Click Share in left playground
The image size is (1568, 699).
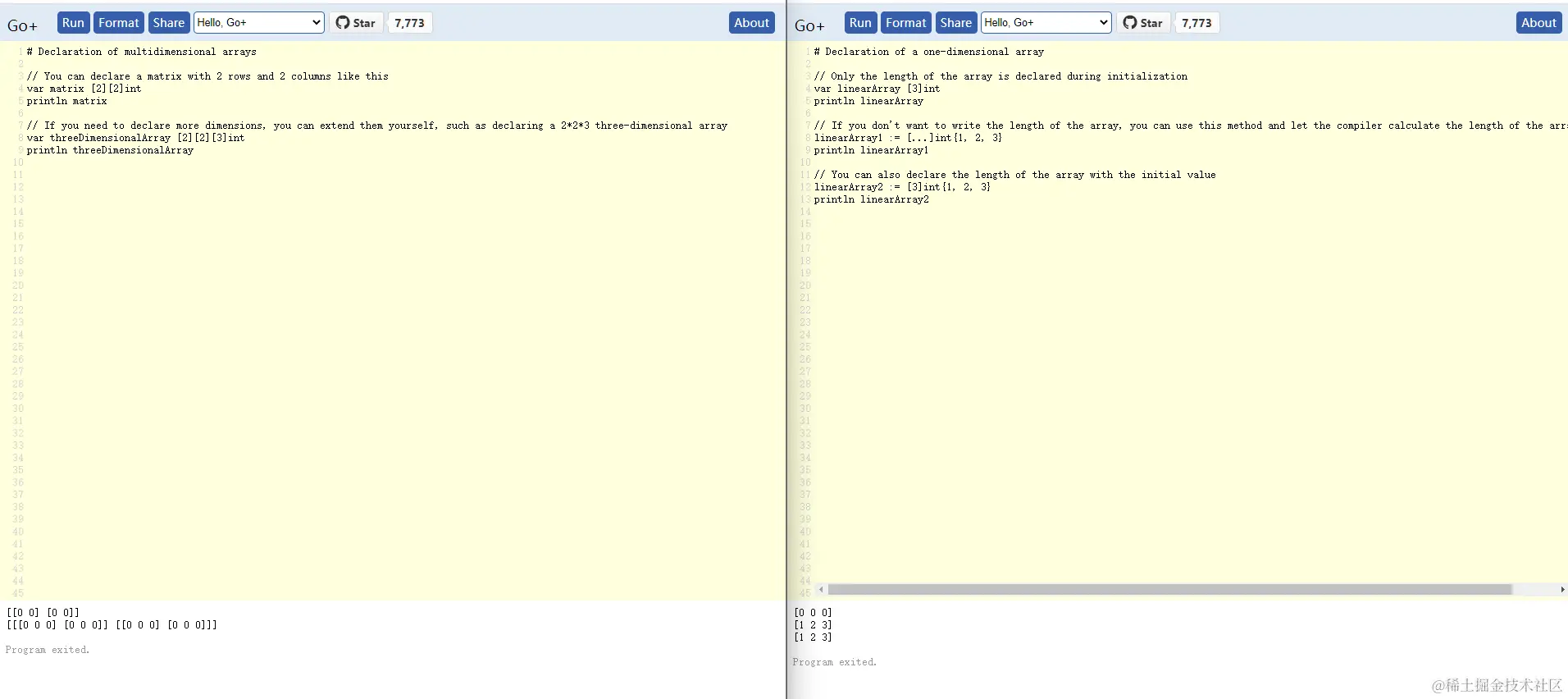pos(169,23)
